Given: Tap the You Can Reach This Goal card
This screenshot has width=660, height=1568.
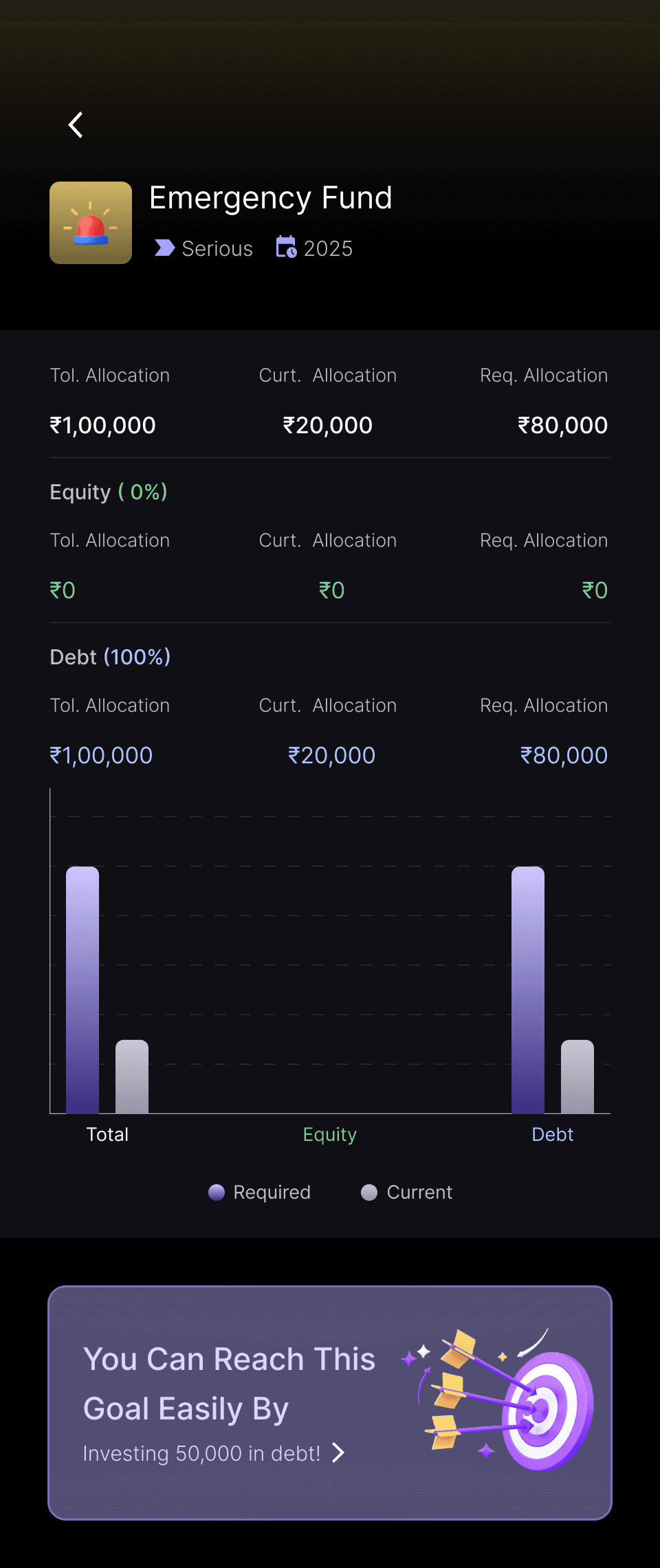Looking at the screenshot, I should click(330, 1403).
